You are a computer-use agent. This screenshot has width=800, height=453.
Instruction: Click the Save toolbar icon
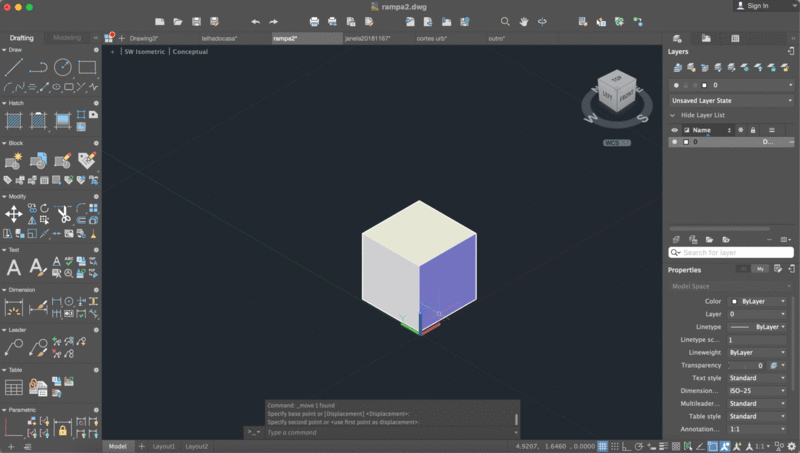point(196,21)
